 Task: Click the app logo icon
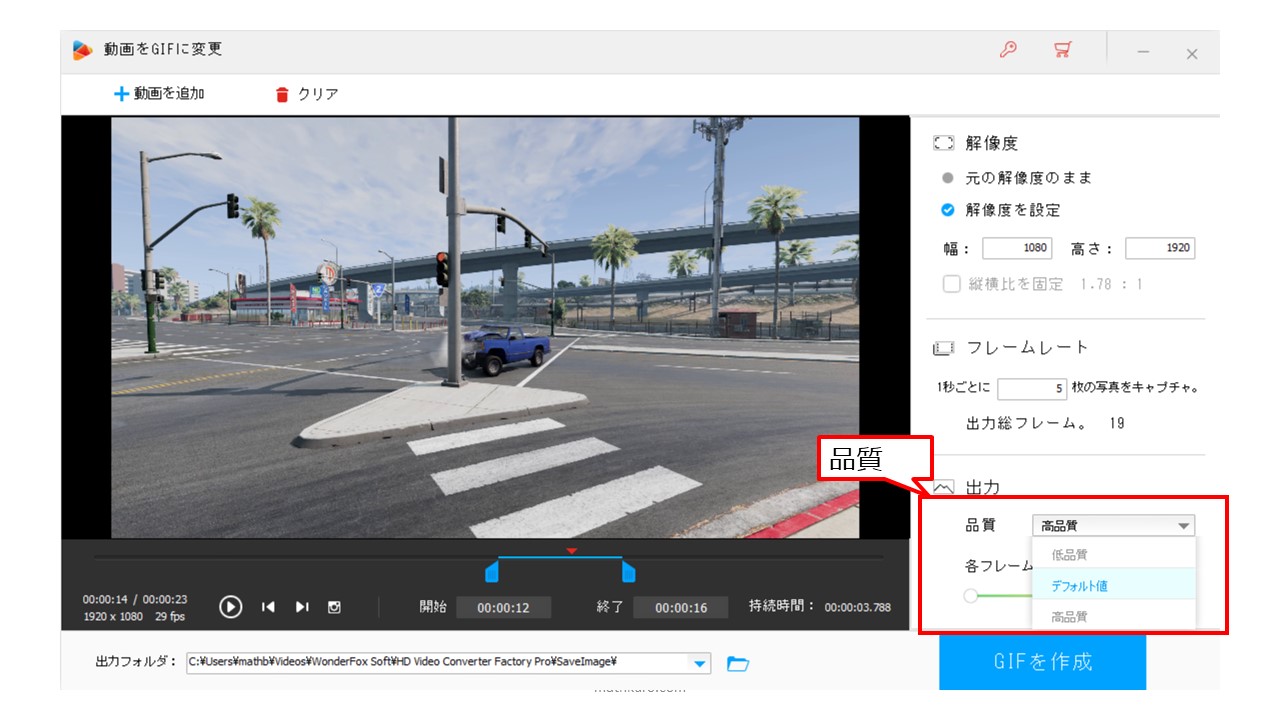pos(83,50)
